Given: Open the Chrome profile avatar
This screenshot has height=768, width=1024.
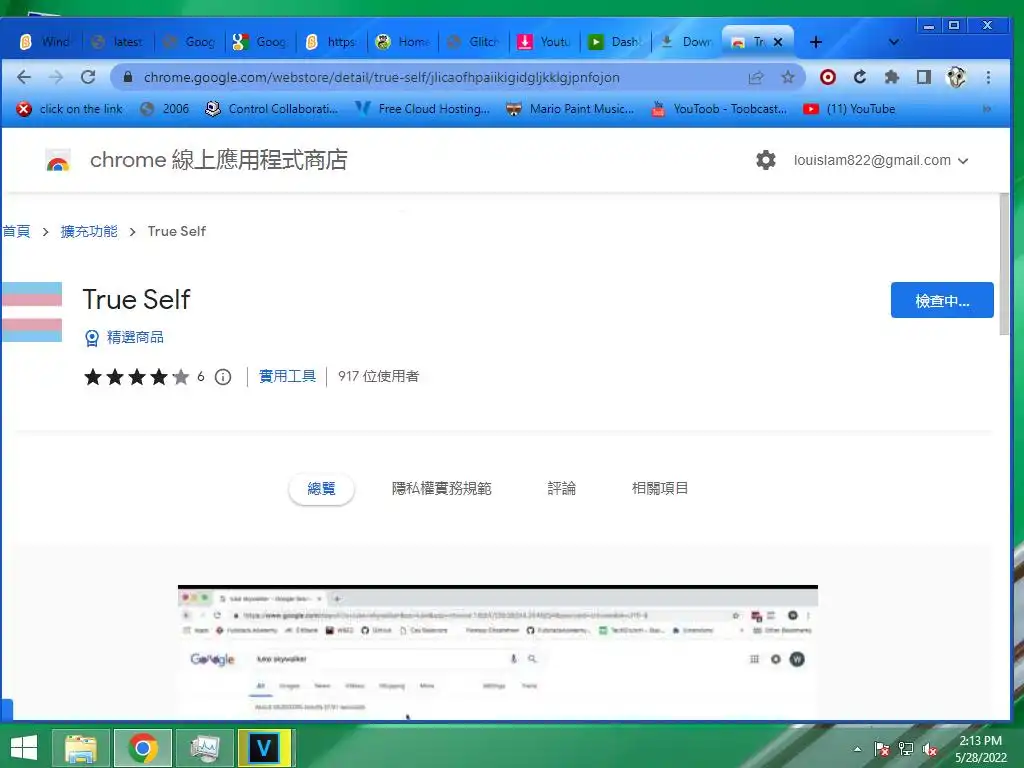Looking at the screenshot, I should (x=956, y=77).
